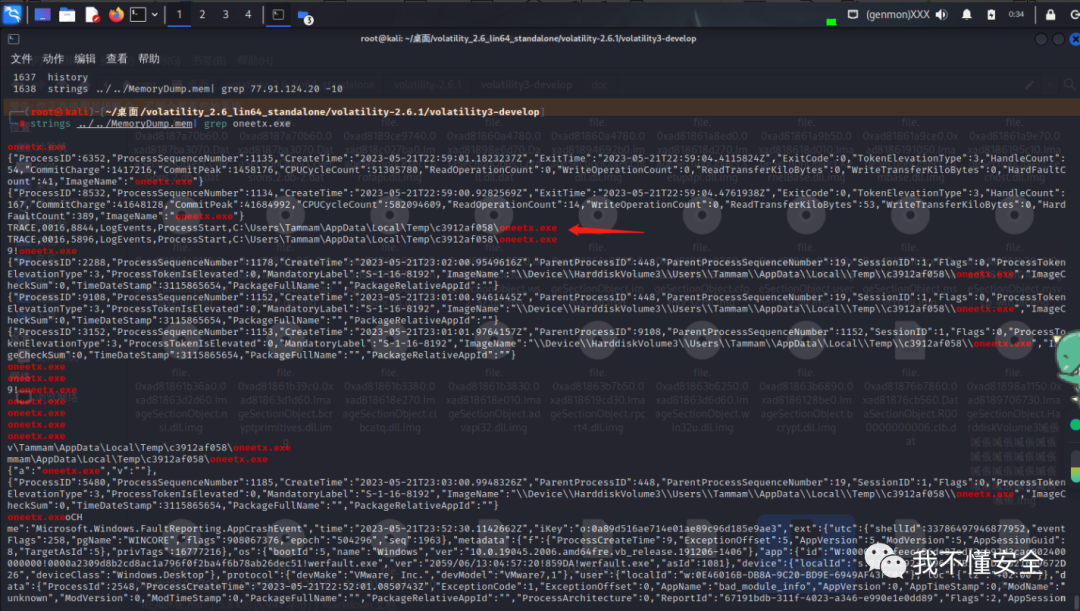Click 'grep oneetx.exe' in the command line
The image size is (1080, 611).
[x=247, y=124]
